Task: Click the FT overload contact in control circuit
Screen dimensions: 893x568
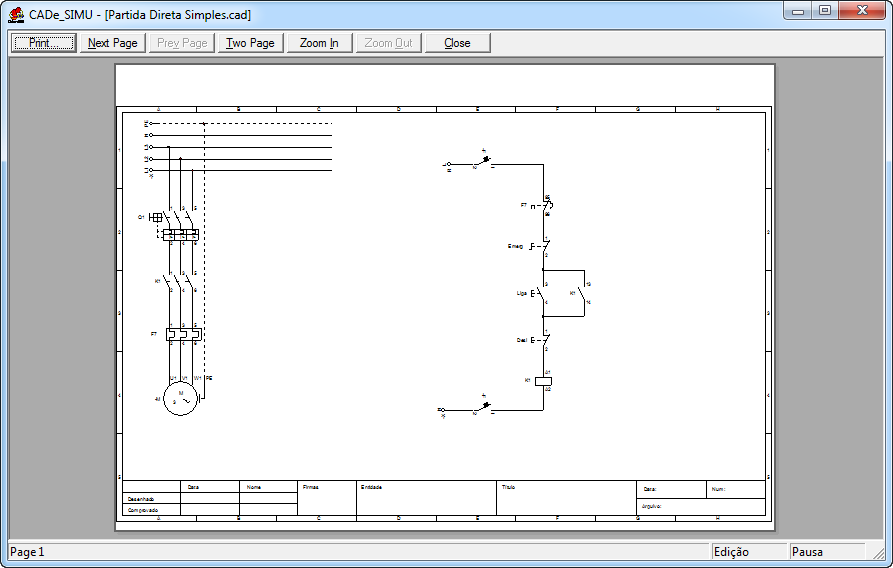Action: tap(545, 205)
